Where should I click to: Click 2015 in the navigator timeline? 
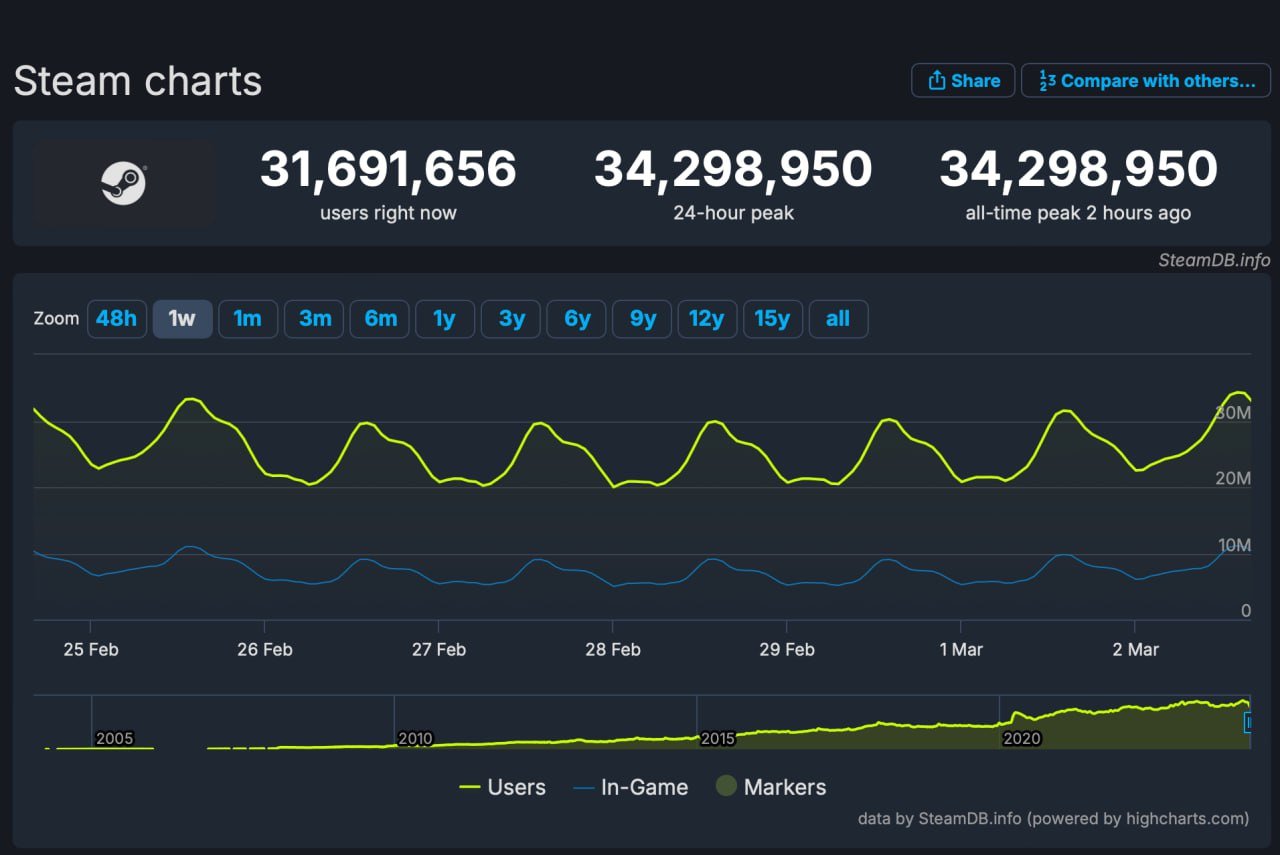click(x=717, y=739)
